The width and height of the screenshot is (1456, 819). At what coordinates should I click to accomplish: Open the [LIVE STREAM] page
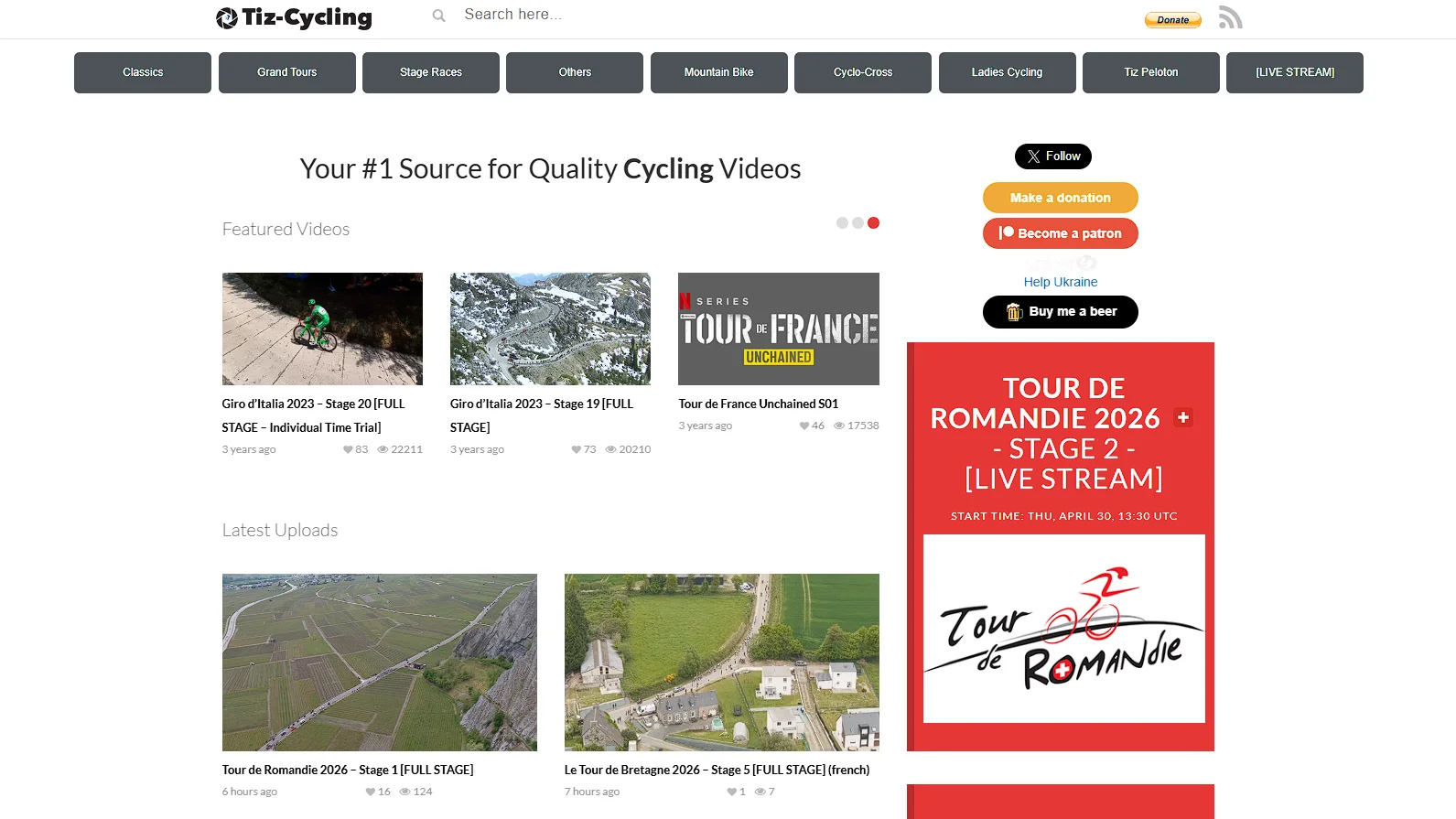point(1295,72)
